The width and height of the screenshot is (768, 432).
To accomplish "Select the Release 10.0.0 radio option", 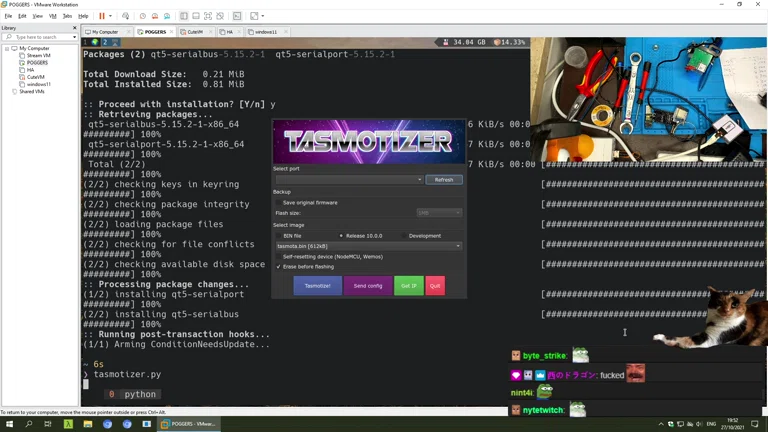I will (x=341, y=236).
